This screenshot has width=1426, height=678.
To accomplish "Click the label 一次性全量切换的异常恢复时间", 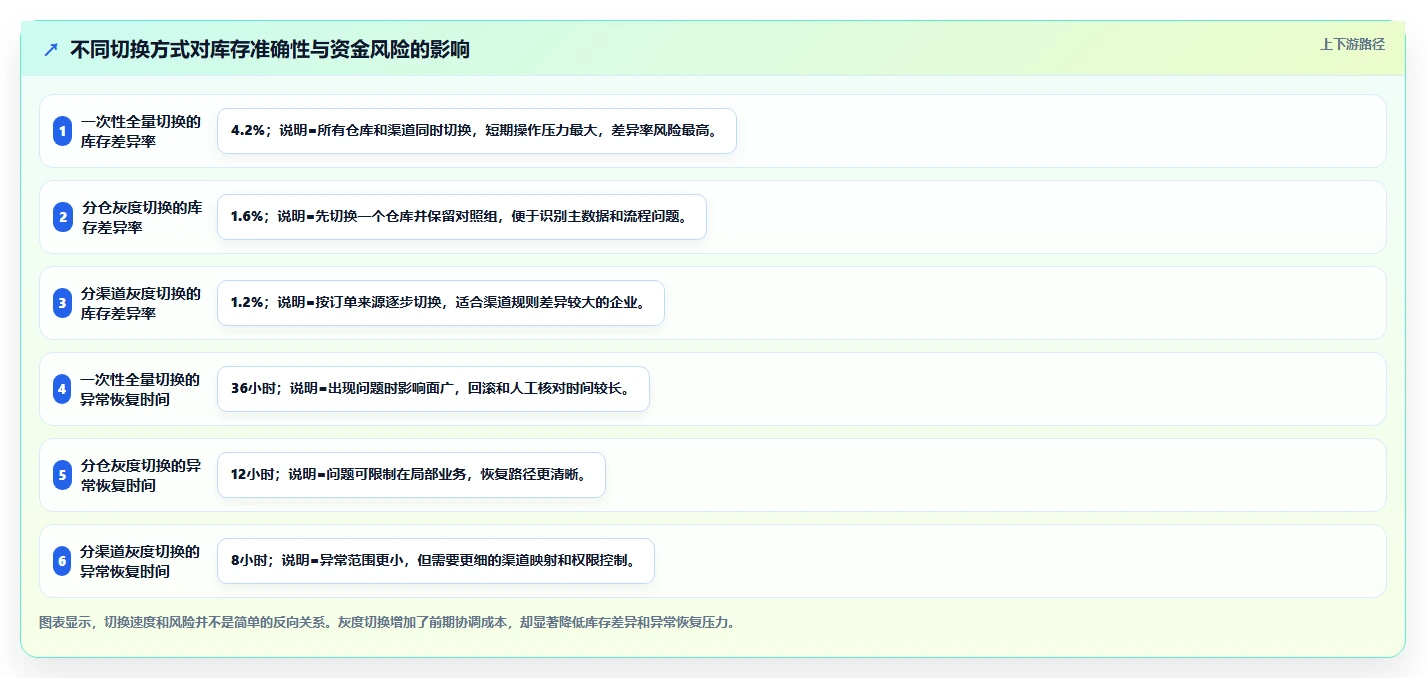I will click(x=141, y=389).
